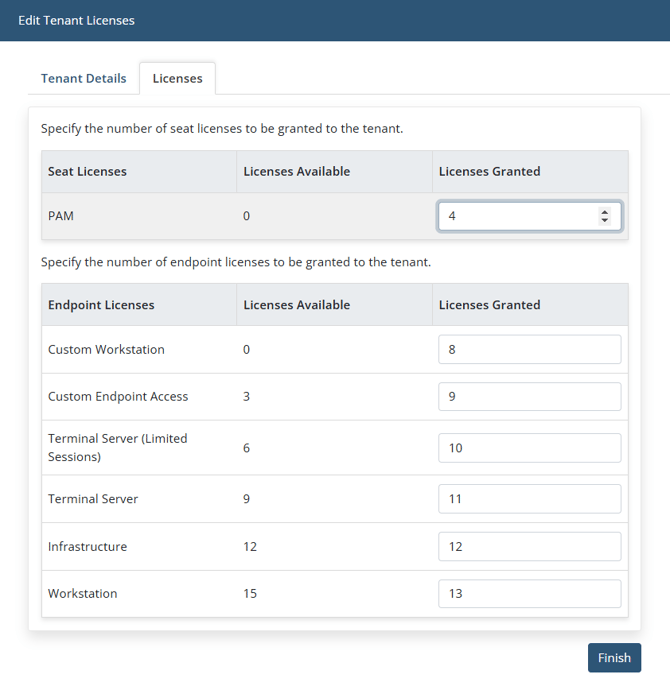The image size is (670, 686).
Task: Select the PAM row label
Action: click(61, 216)
